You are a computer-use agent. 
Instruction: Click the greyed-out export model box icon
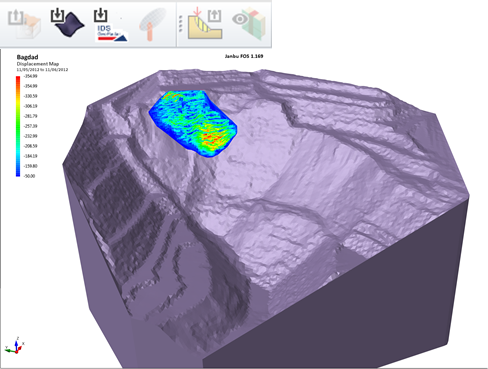24,24
